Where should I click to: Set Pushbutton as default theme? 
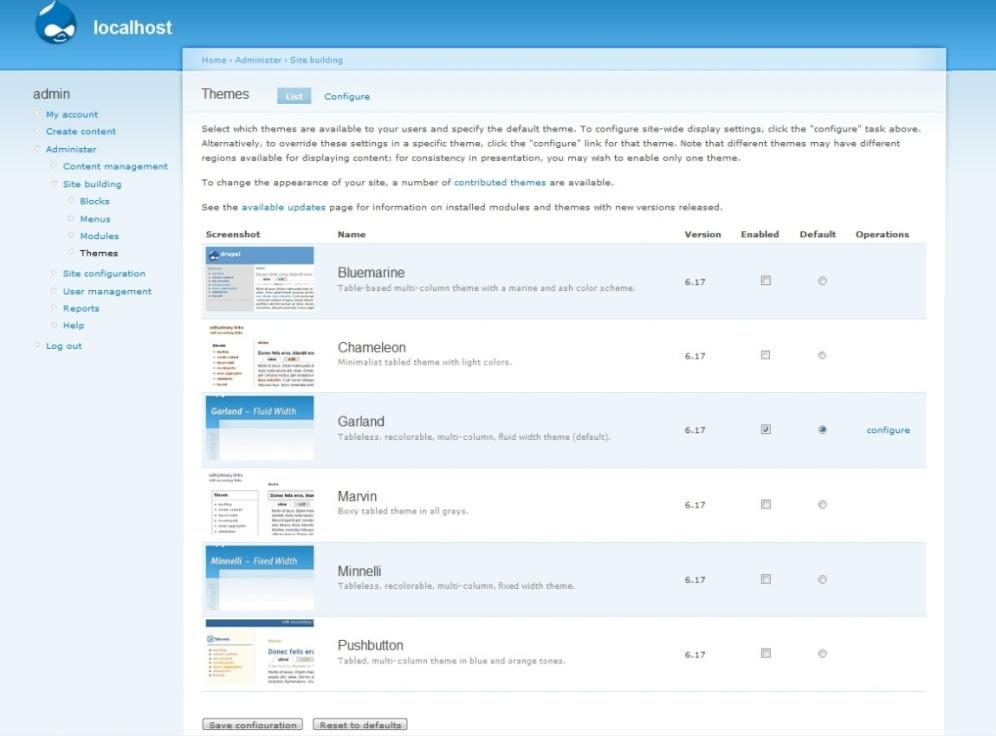tap(822, 653)
